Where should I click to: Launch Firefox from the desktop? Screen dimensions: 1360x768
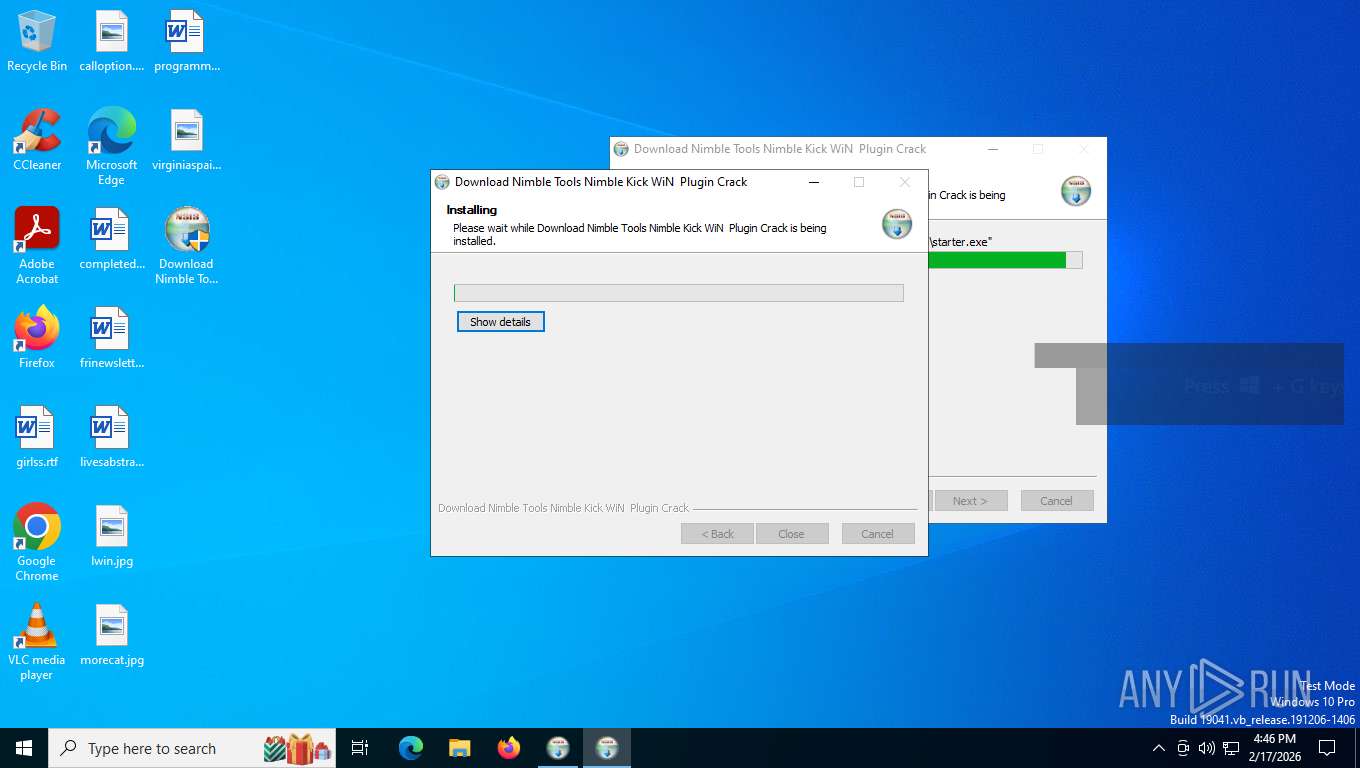pyautogui.click(x=37, y=339)
